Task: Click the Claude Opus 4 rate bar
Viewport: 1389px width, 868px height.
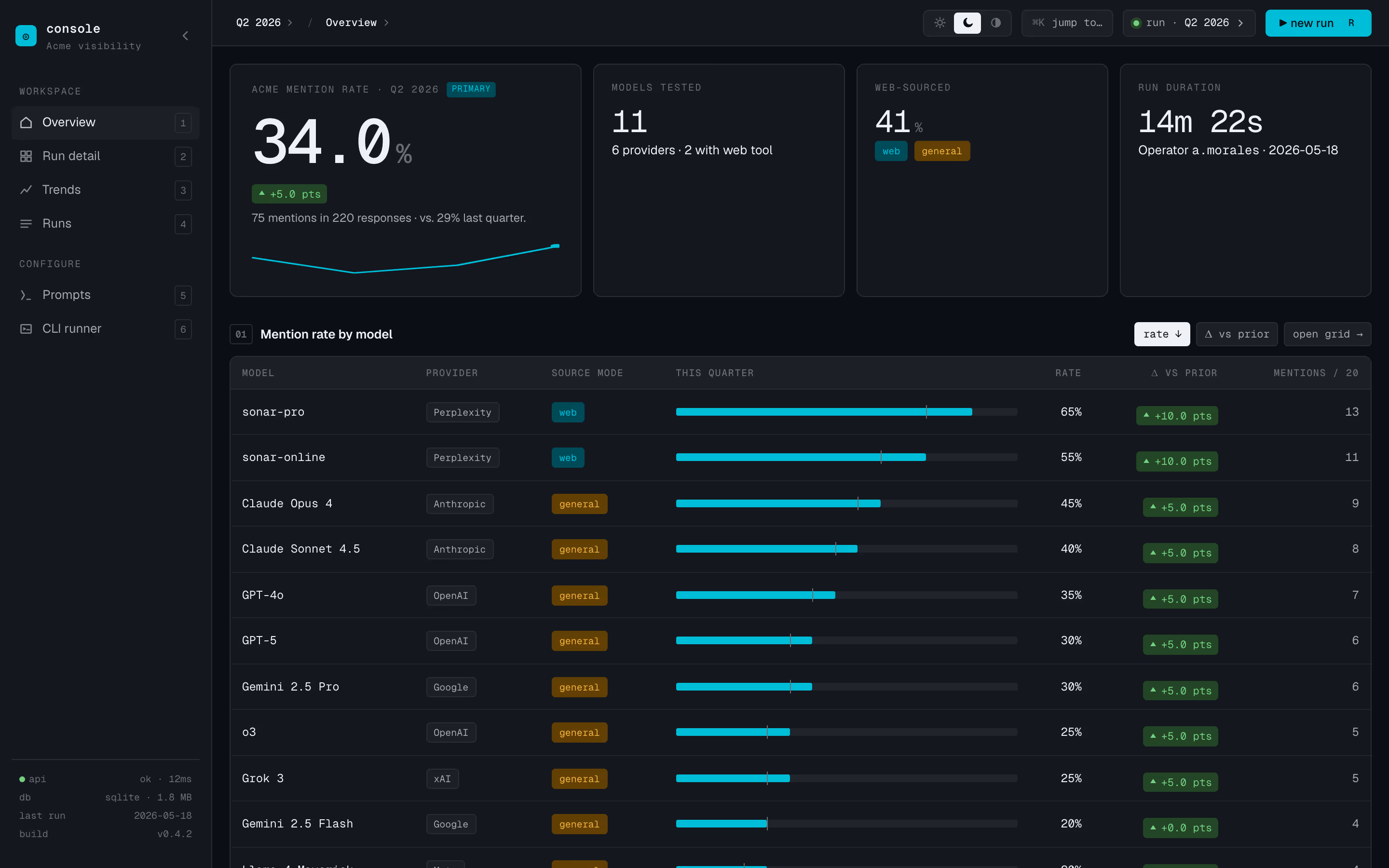Action: [x=846, y=503]
